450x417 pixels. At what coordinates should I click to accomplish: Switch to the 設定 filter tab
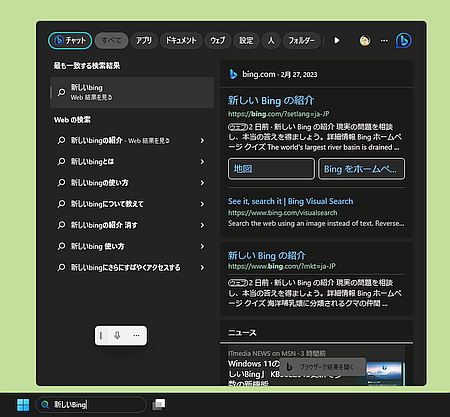246,41
